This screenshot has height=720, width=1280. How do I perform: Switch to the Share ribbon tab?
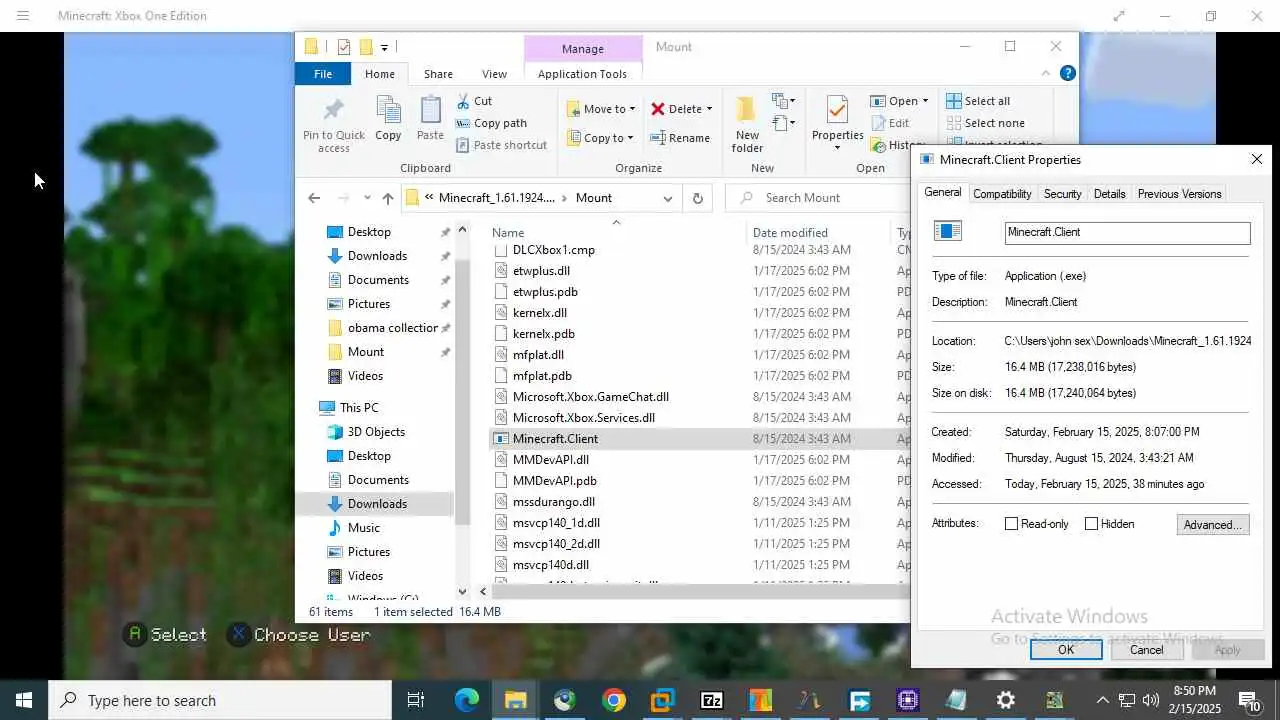[x=438, y=74]
